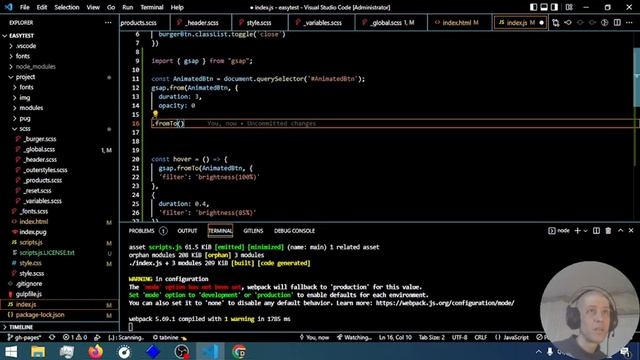The width and height of the screenshot is (640, 360).
Task: Open the node terminal profile
Action: [x=559, y=231]
